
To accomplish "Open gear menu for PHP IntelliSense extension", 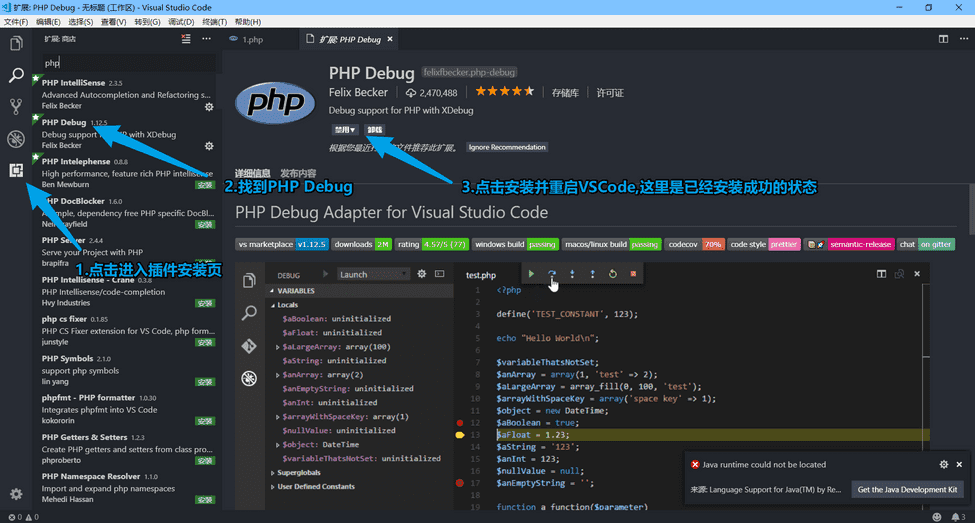I will click(x=209, y=106).
